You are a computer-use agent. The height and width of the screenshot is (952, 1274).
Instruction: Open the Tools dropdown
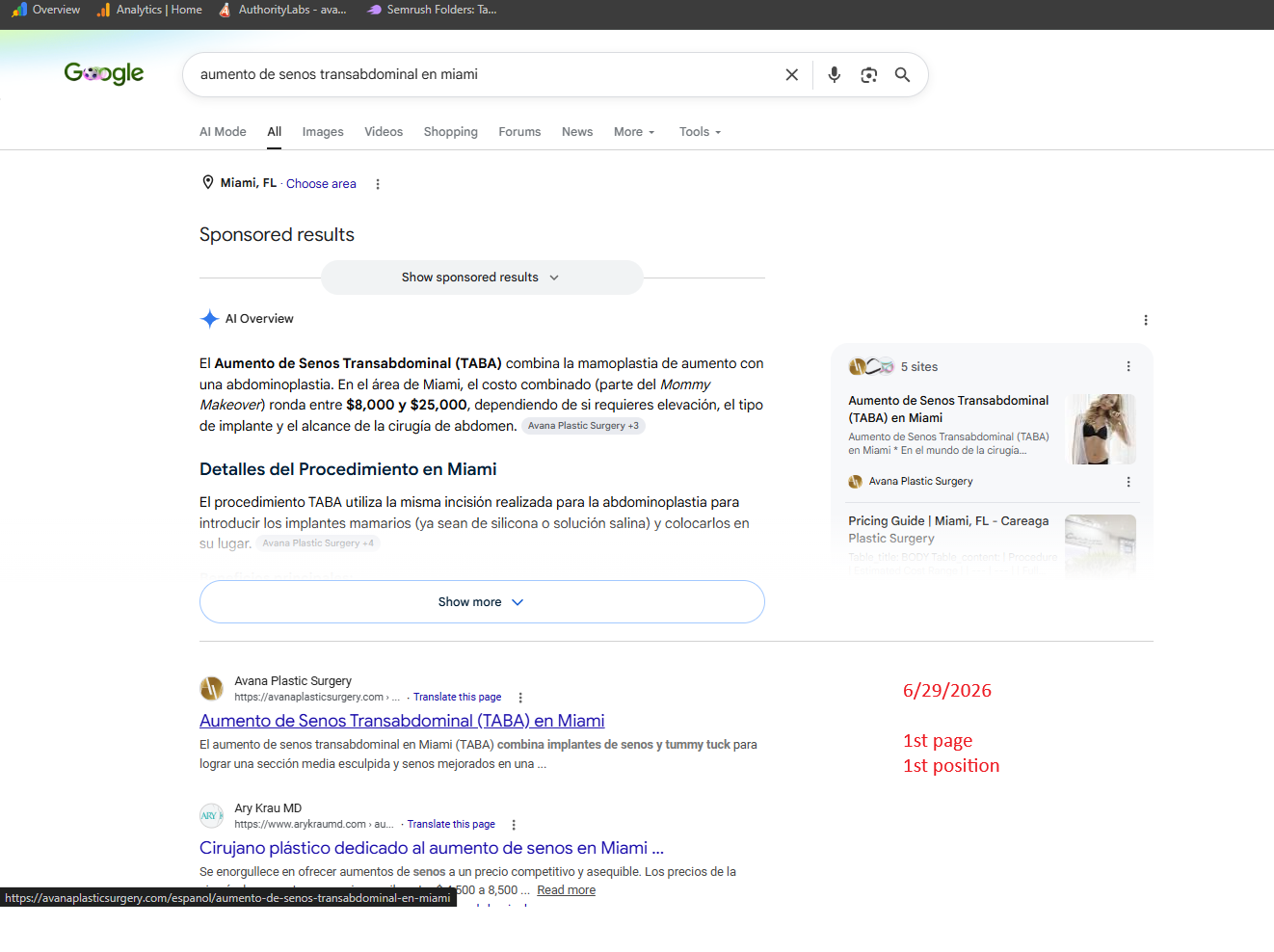pyautogui.click(x=700, y=132)
